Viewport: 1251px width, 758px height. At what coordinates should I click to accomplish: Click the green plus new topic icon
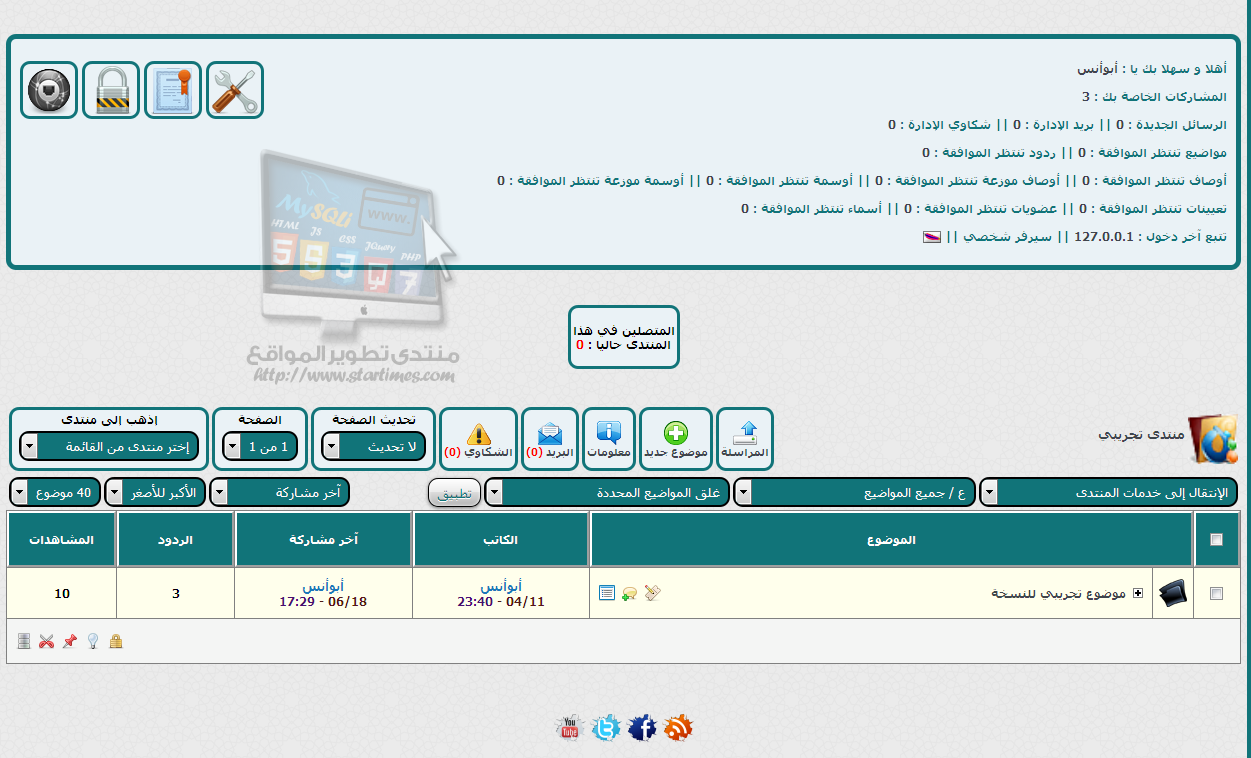676,433
